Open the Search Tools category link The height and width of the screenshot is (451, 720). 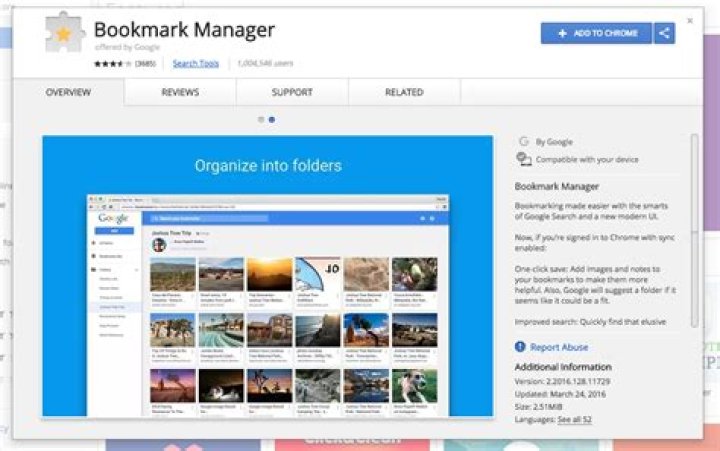point(196,63)
